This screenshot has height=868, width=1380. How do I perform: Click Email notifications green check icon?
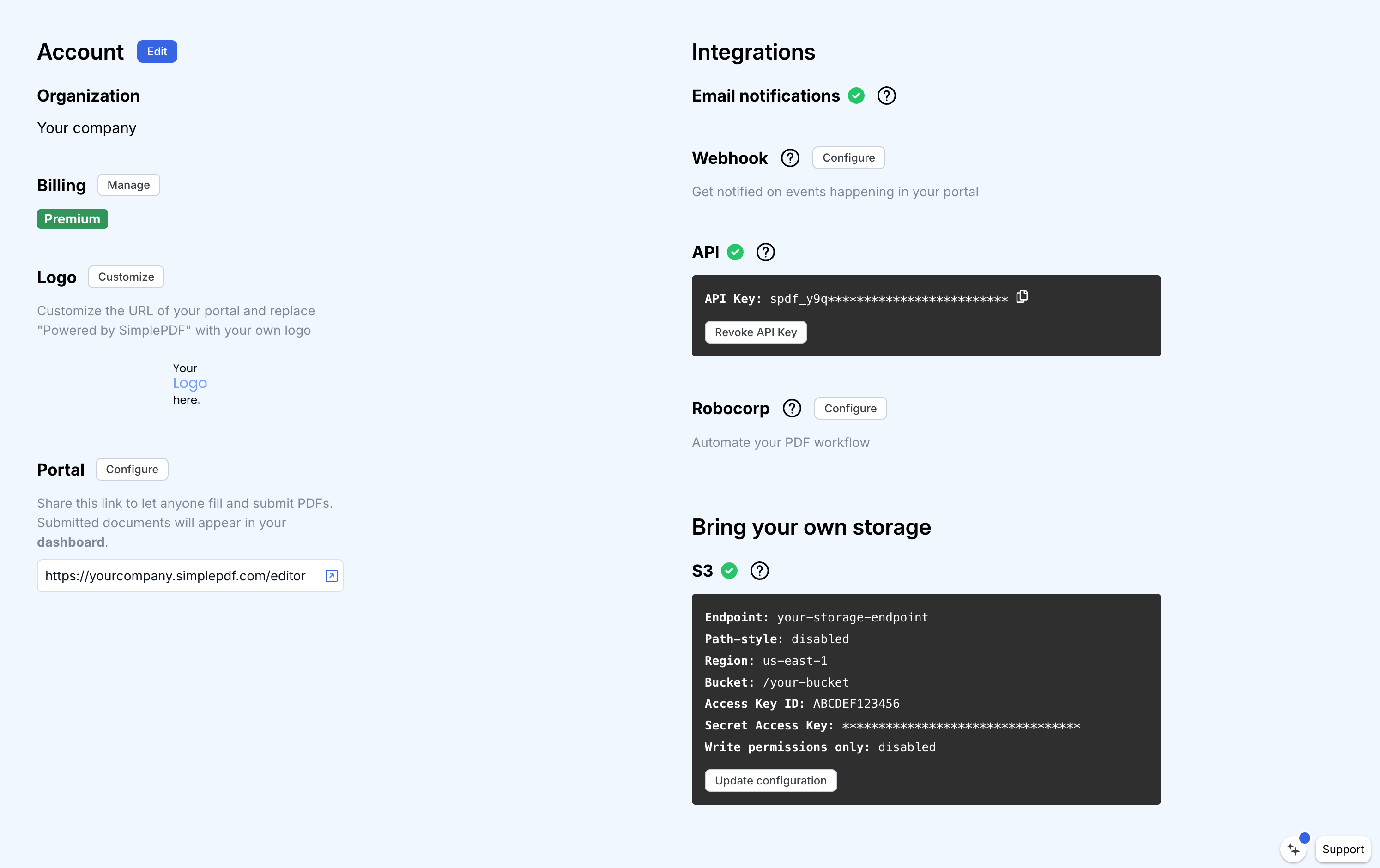click(x=856, y=96)
